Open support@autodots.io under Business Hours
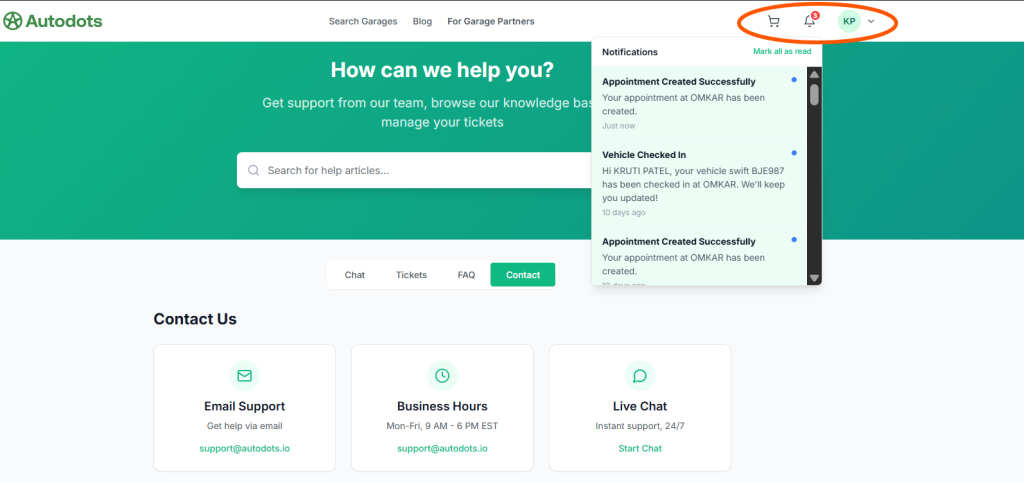1024x483 pixels. (x=442, y=448)
